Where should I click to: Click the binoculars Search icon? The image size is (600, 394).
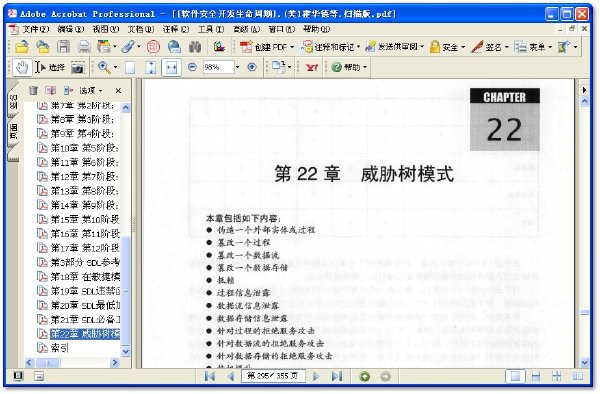point(195,47)
